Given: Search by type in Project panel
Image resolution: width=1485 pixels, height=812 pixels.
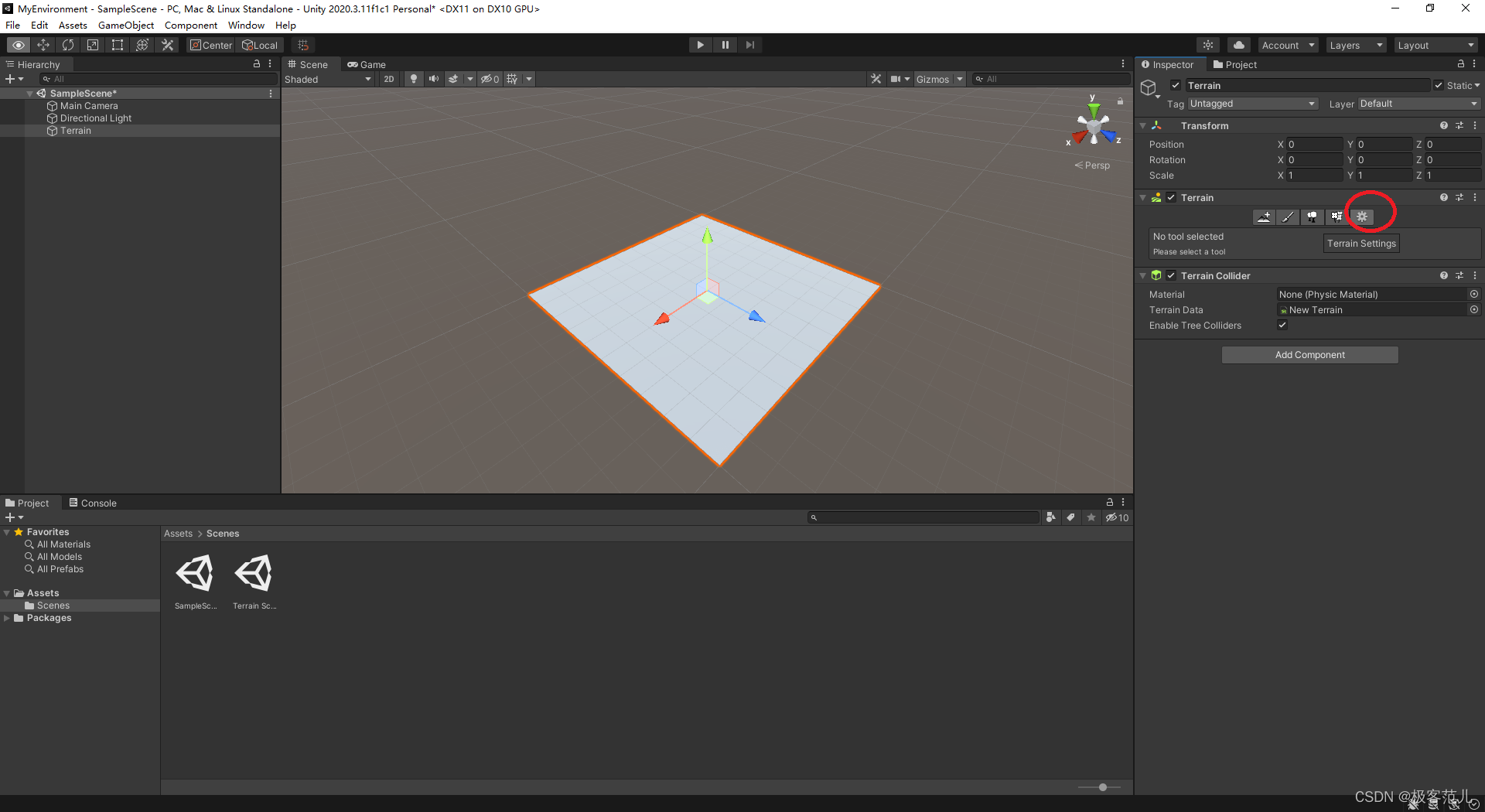Looking at the screenshot, I should (1050, 517).
